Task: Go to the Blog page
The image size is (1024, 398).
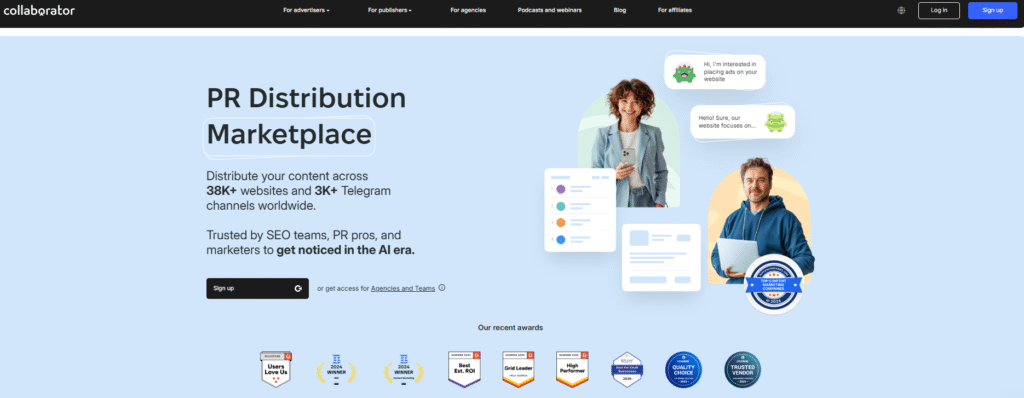Action: pos(620,10)
